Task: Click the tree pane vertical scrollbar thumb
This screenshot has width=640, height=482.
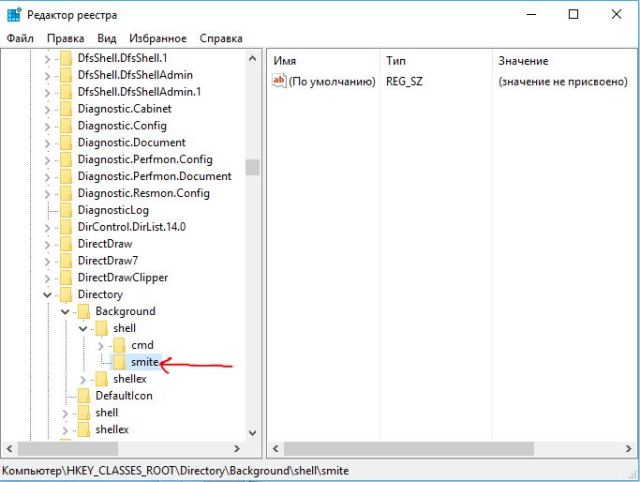Action: (x=253, y=167)
